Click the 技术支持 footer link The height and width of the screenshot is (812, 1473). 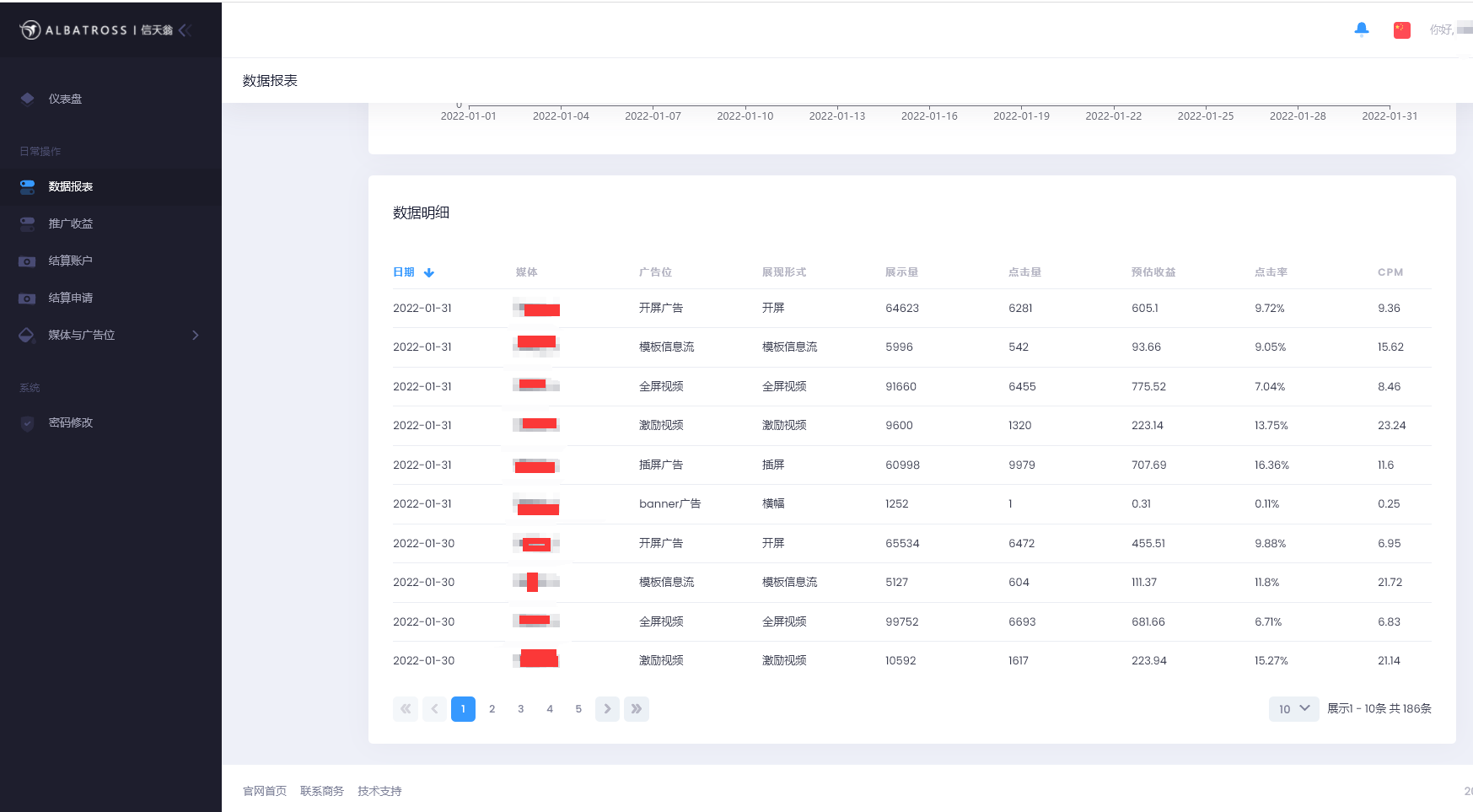[379, 791]
